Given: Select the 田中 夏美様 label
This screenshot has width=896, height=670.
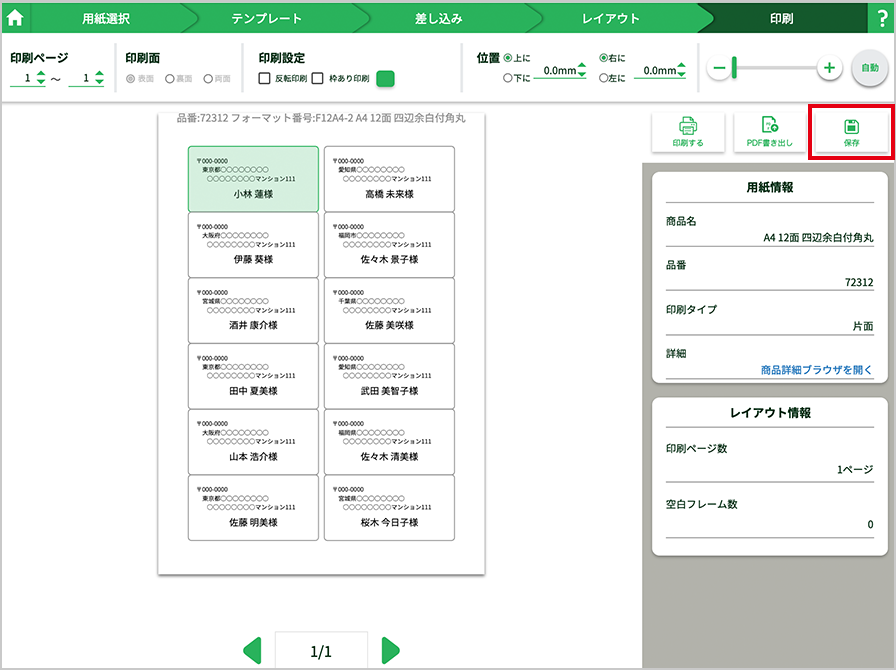Looking at the screenshot, I should 253,376.
